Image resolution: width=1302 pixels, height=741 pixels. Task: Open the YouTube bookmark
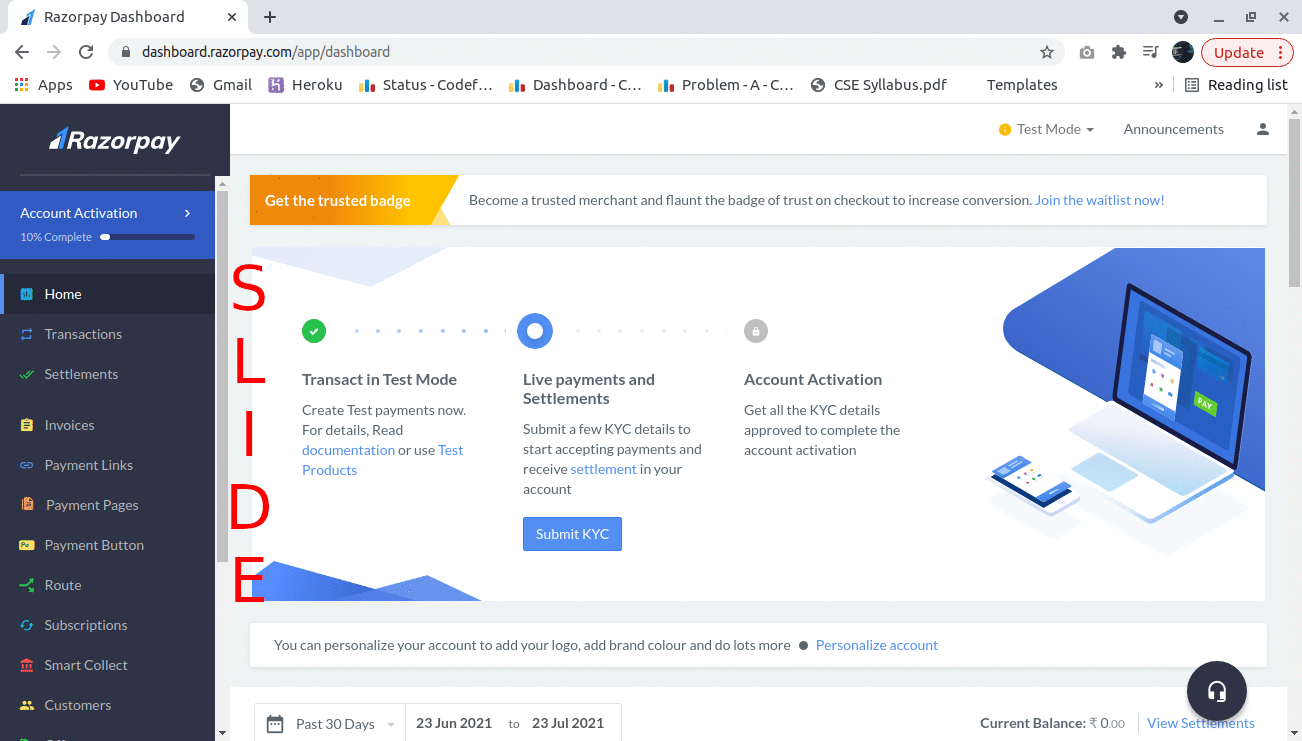click(x=131, y=85)
